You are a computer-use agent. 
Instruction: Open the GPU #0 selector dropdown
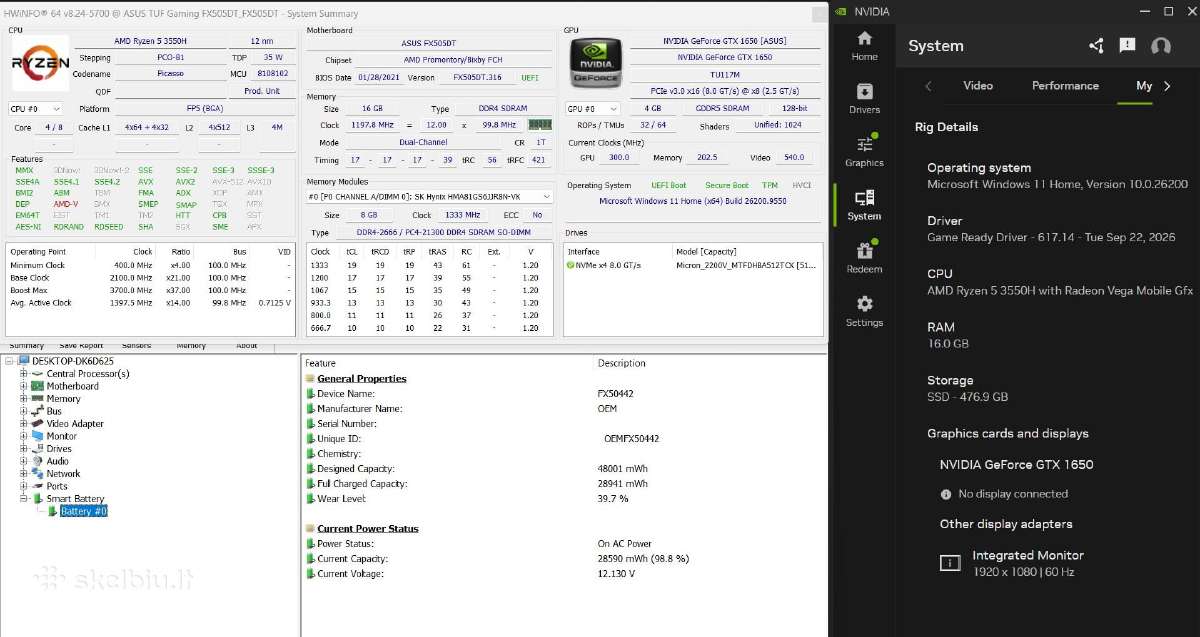591,108
